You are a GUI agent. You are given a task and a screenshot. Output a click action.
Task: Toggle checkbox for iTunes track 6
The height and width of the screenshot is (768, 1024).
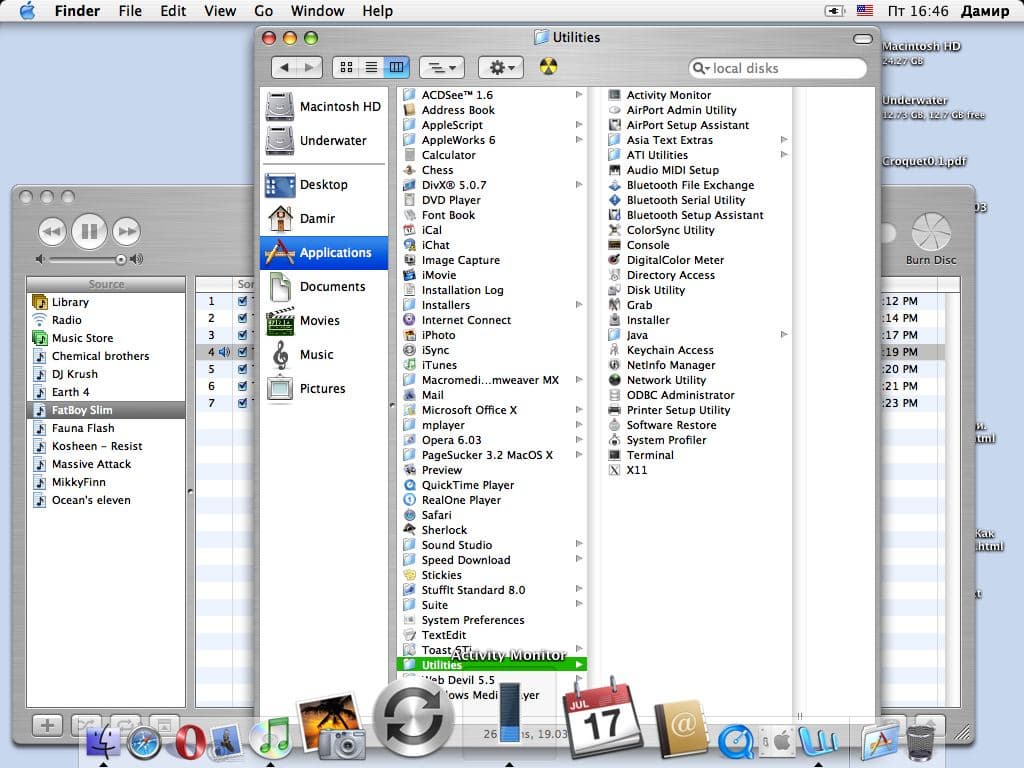(x=243, y=386)
